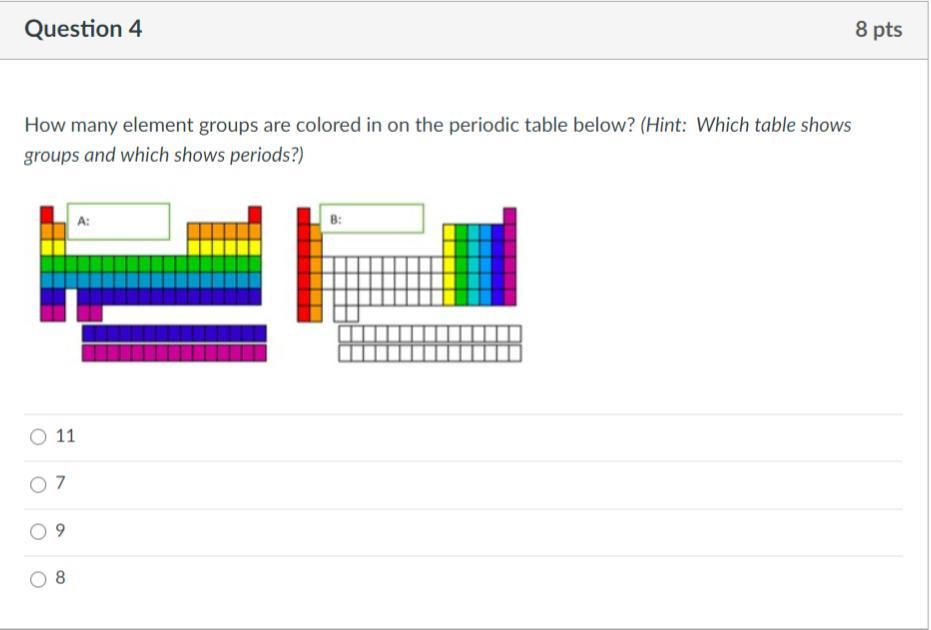Click the 'B:' label box
This screenshot has width=931, height=630.
pos(372,218)
